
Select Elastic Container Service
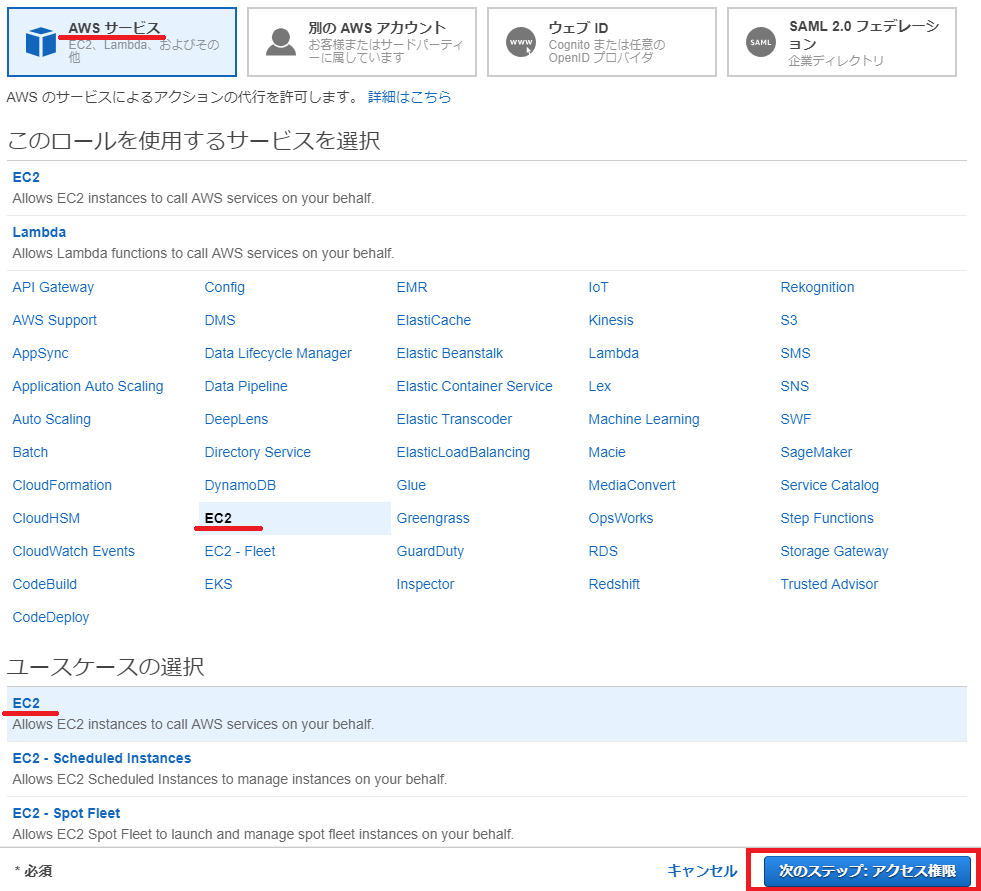(474, 386)
